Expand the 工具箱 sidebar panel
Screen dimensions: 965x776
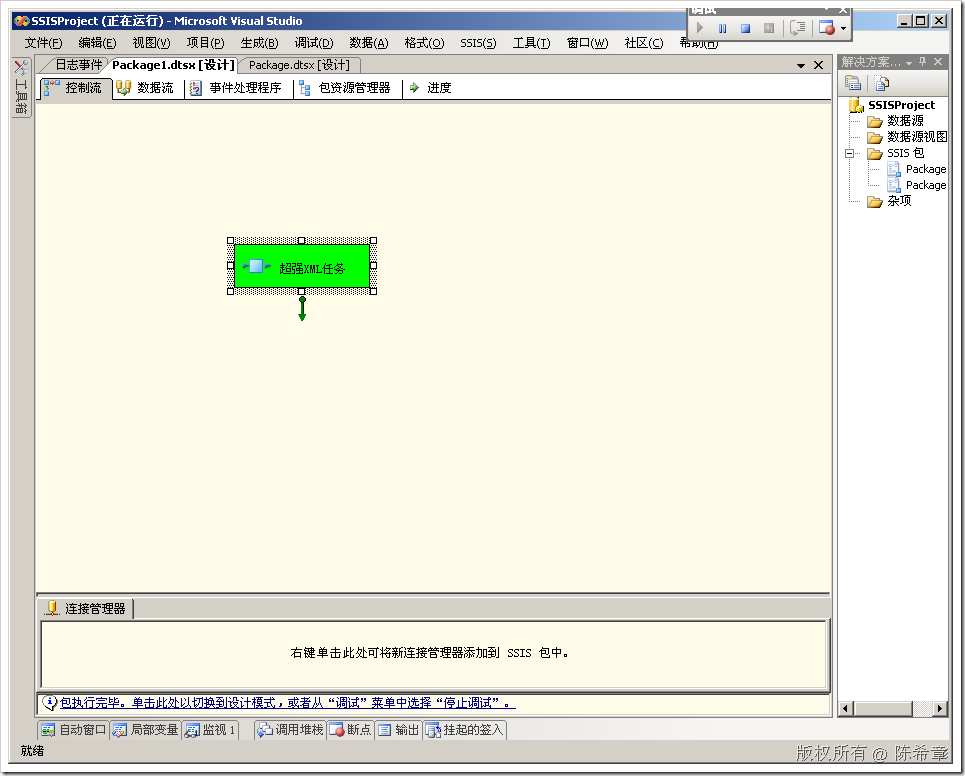(21, 87)
